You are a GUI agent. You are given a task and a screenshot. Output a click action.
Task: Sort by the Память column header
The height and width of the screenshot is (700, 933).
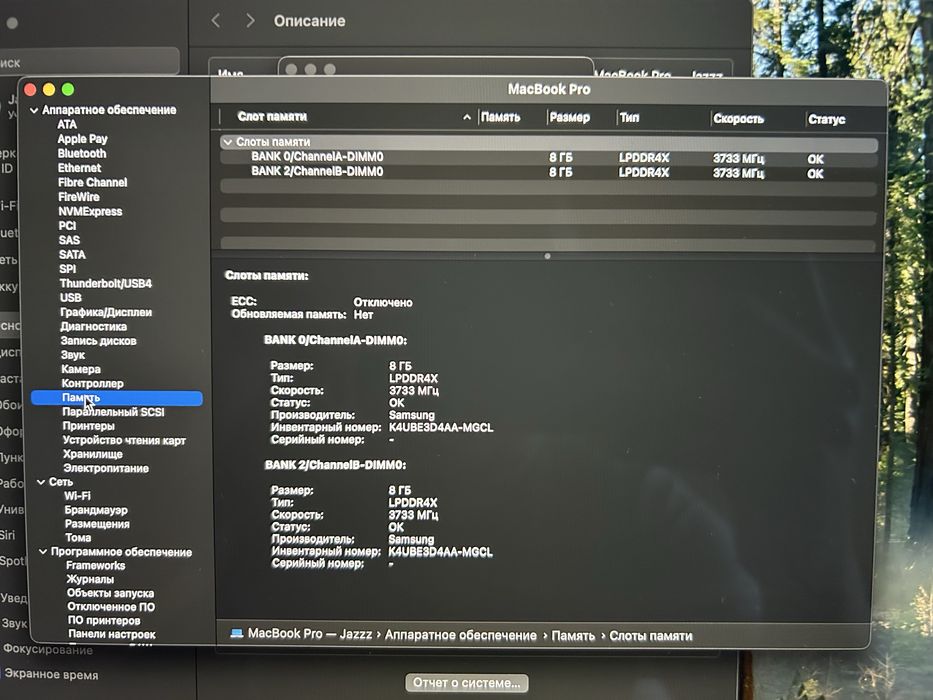tap(500, 117)
